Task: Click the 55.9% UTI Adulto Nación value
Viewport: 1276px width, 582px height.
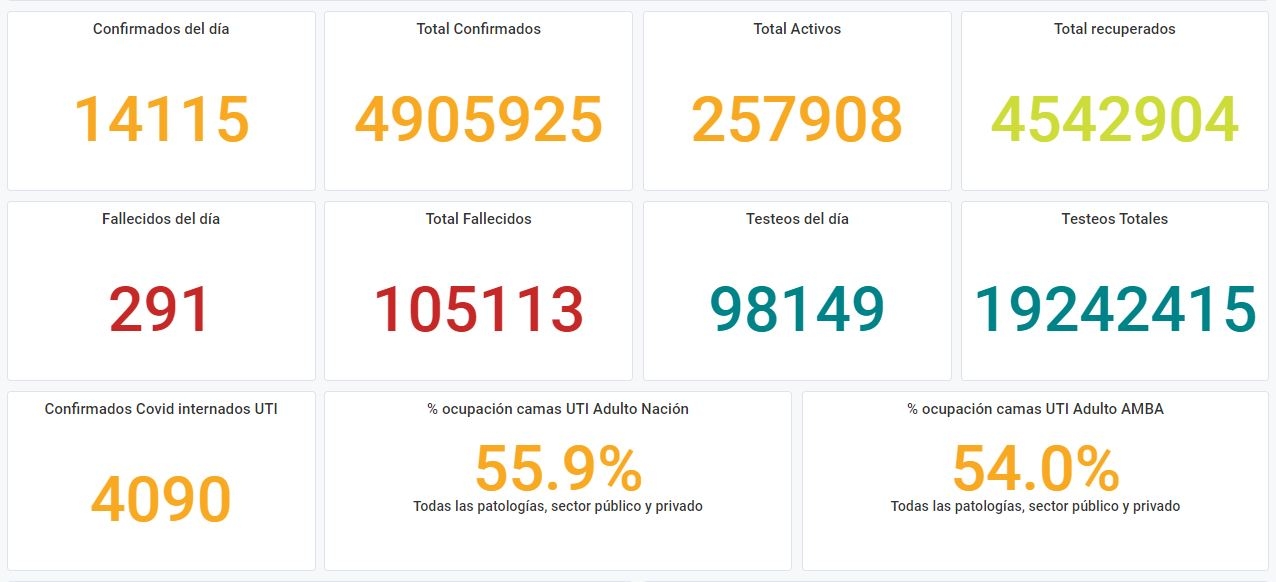Action: coord(558,468)
